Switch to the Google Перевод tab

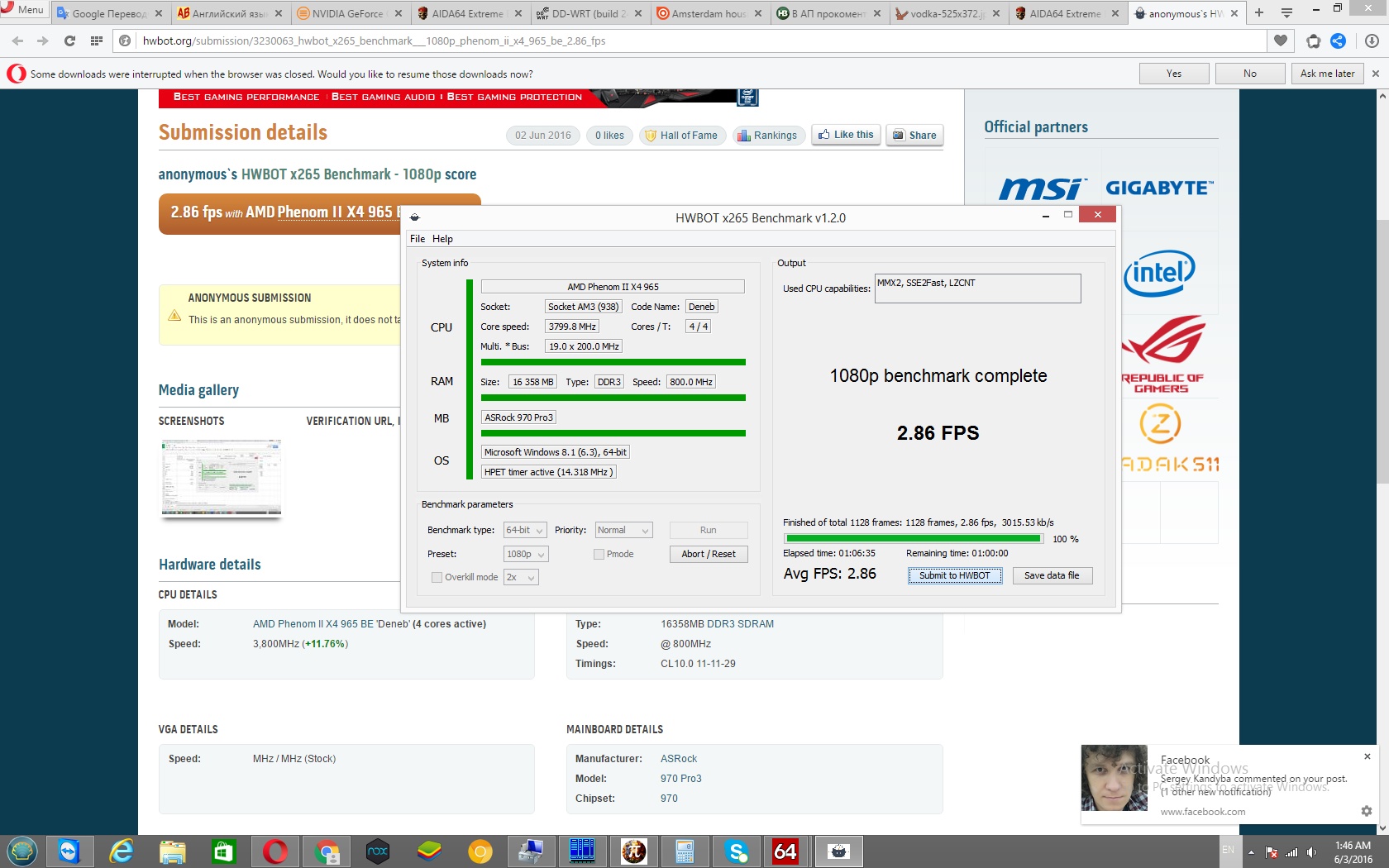click(x=109, y=13)
